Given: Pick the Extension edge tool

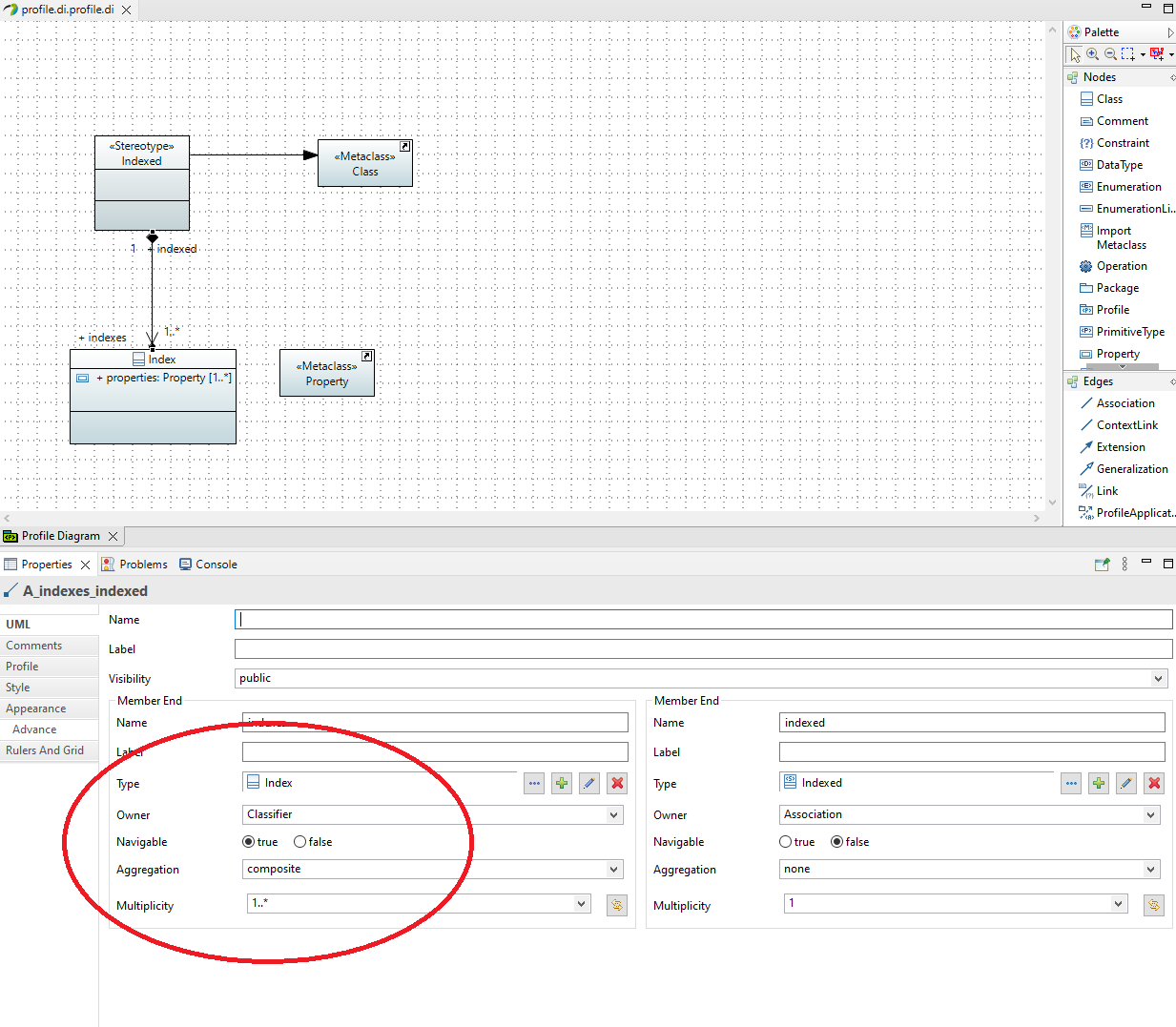Looking at the screenshot, I should coord(1120,447).
